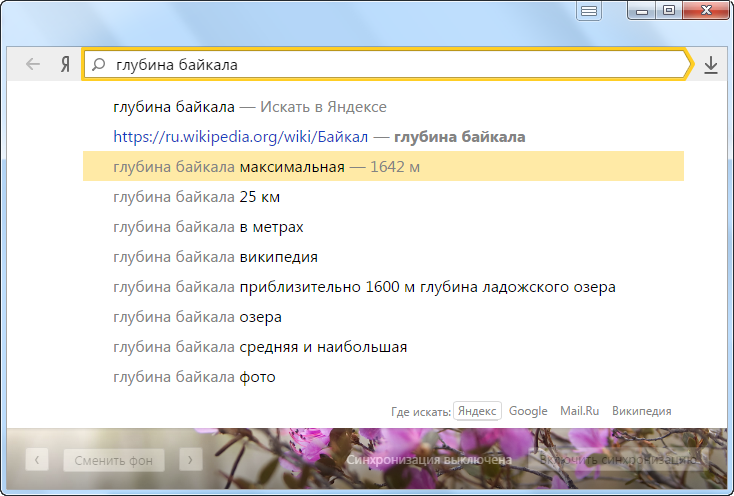Image resolution: width=734 pixels, height=496 pixels.
Task: Choose suggestion "глубина байкала википедия"
Action: (x=383, y=256)
